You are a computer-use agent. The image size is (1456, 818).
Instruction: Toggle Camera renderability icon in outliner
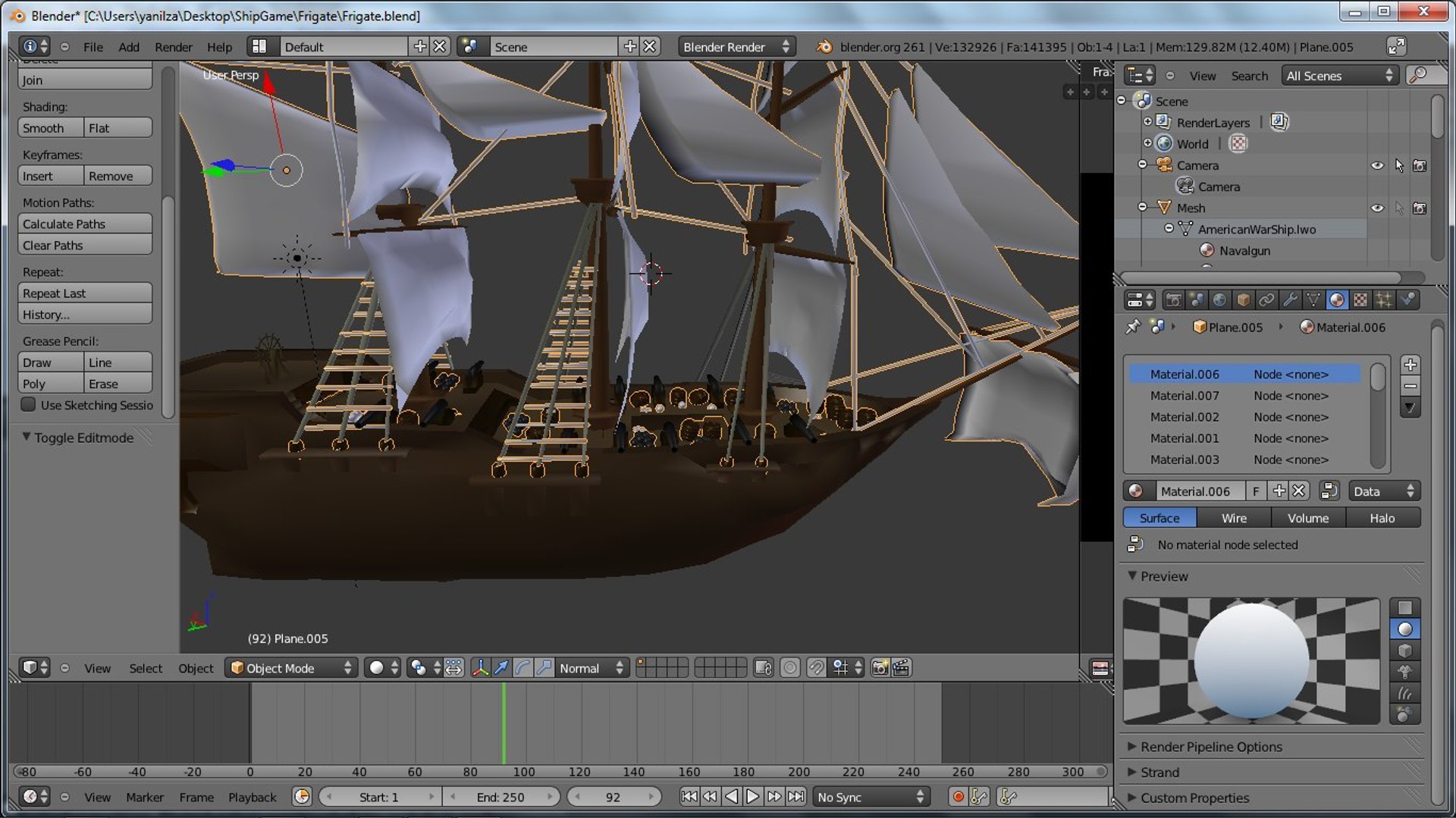[1420, 165]
